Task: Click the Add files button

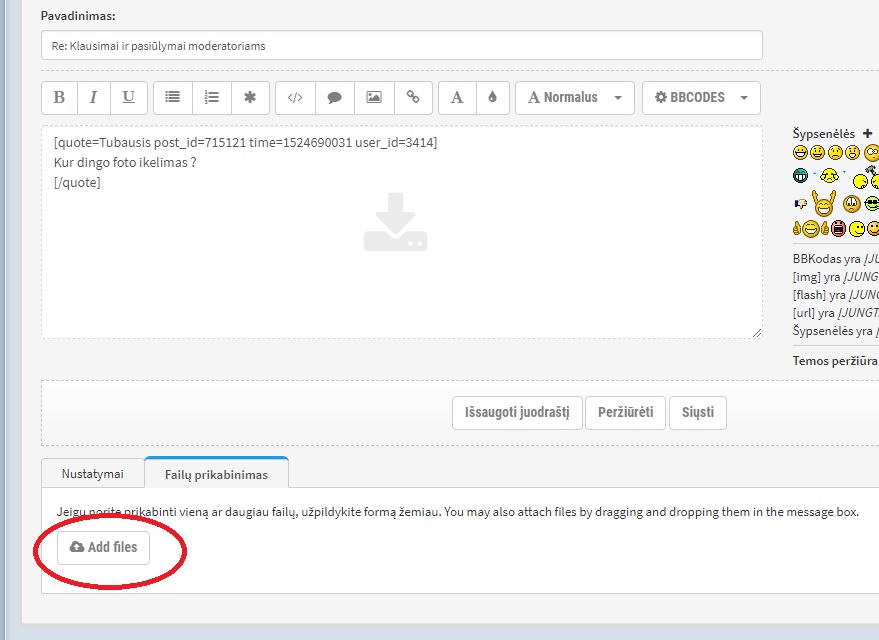Action: [x=103, y=548]
